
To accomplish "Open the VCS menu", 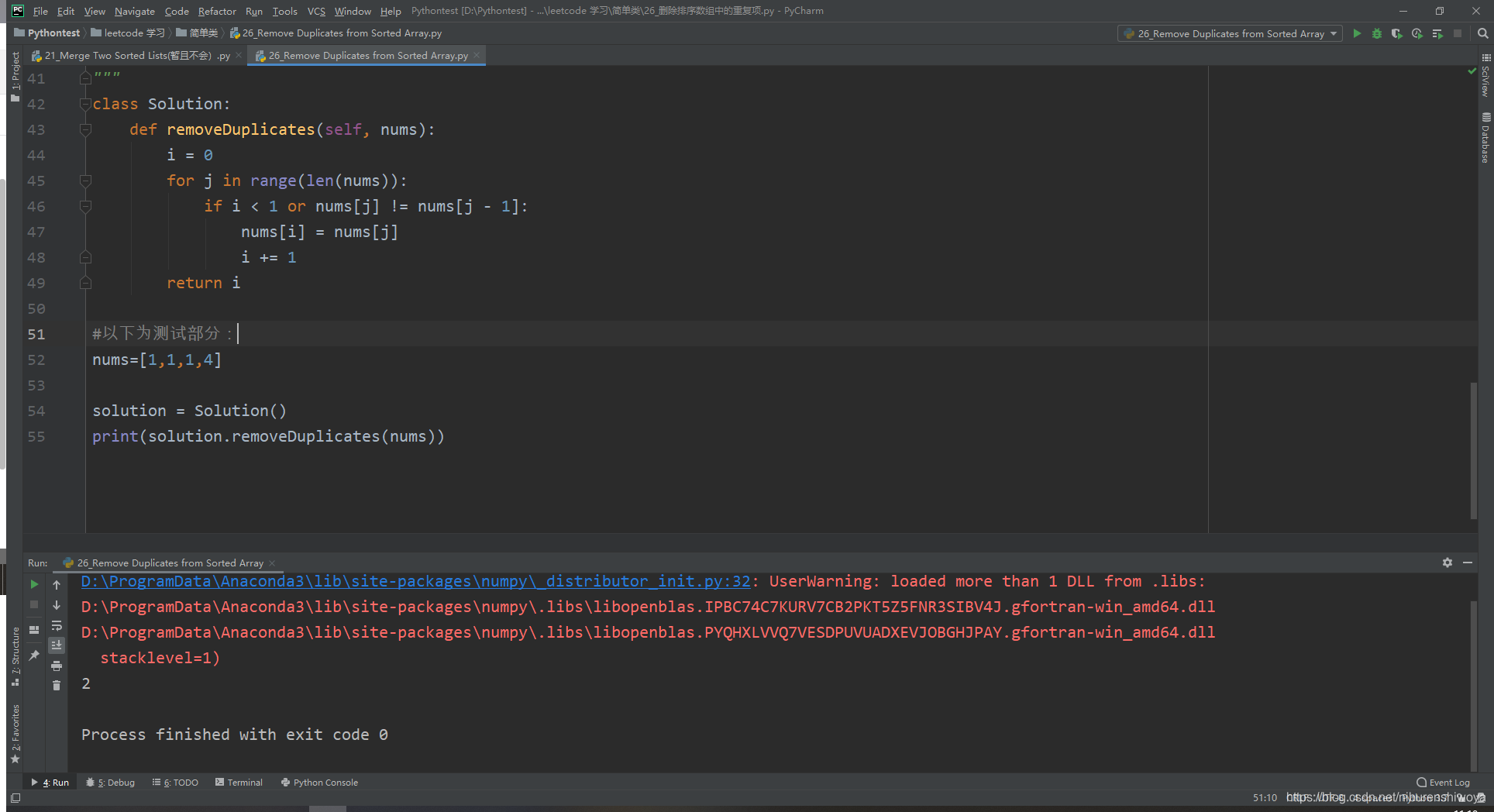I will pyautogui.click(x=316, y=11).
